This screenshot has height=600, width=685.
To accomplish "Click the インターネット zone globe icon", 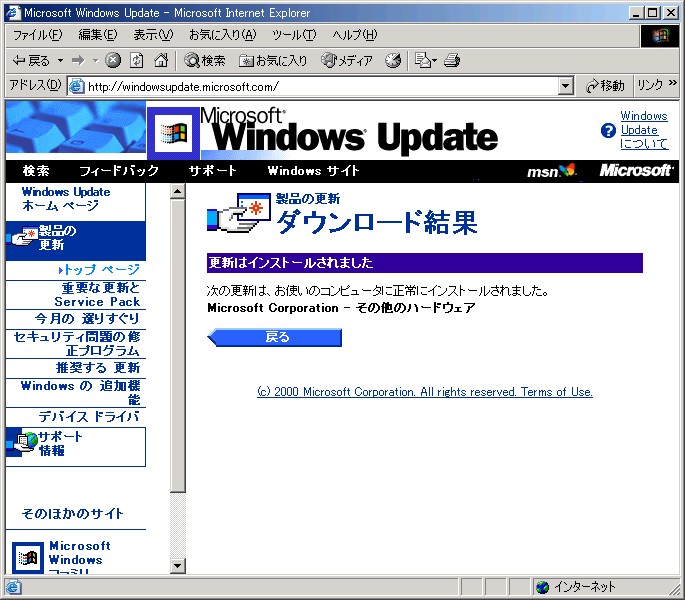I will [542, 587].
